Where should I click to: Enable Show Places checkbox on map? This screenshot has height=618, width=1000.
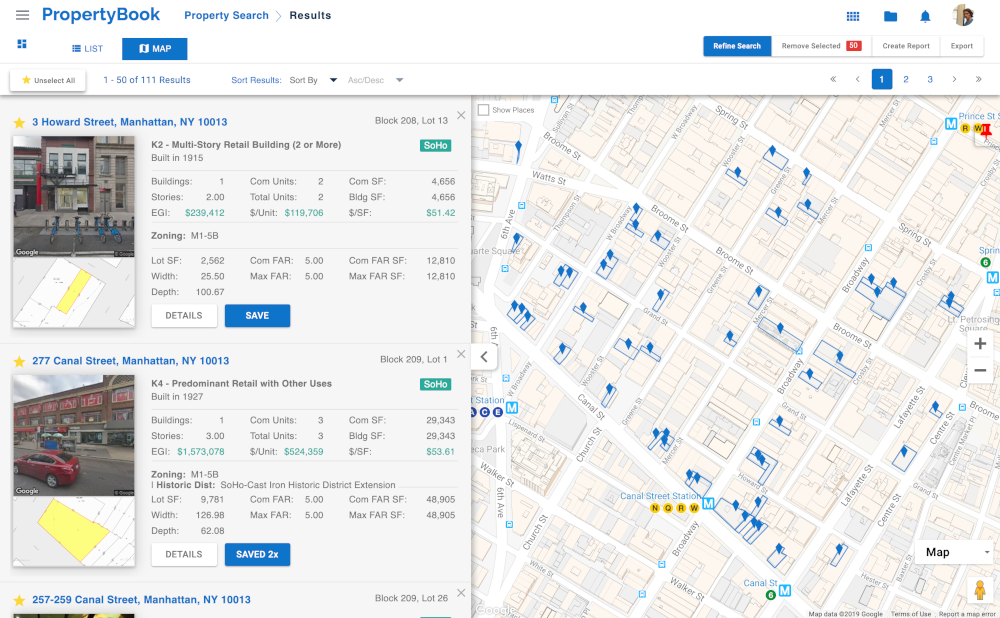pyautogui.click(x=483, y=110)
